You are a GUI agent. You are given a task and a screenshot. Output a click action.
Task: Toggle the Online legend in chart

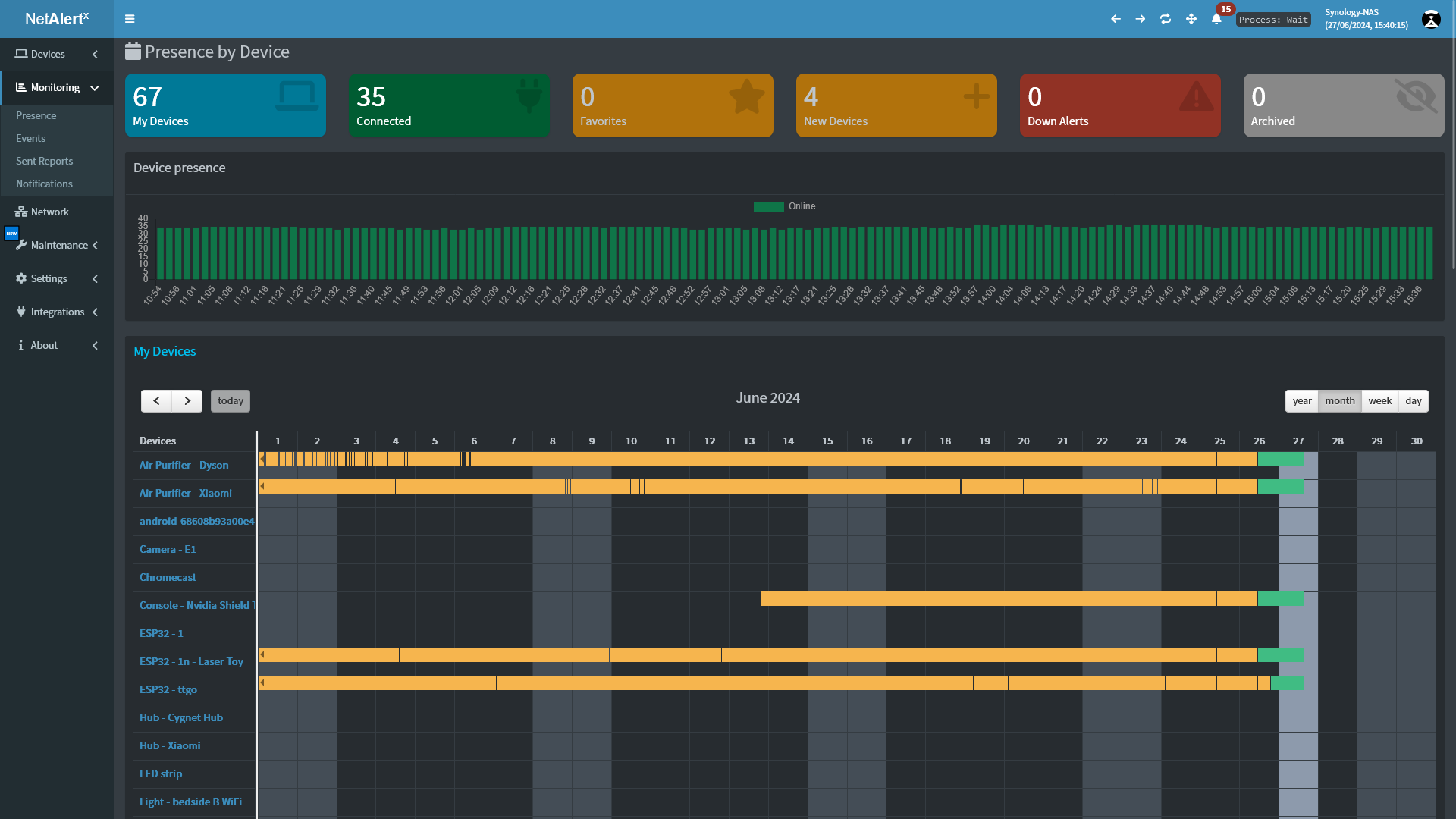coord(785,206)
